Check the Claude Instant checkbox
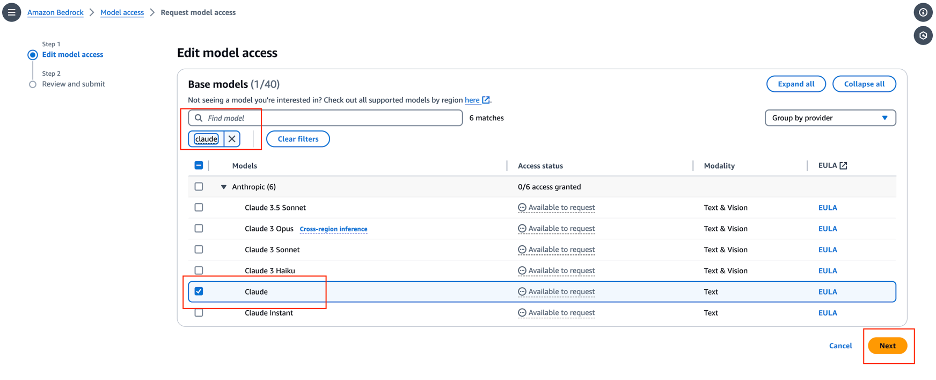The image size is (936, 380). pyautogui.click(x=199, y=313)
